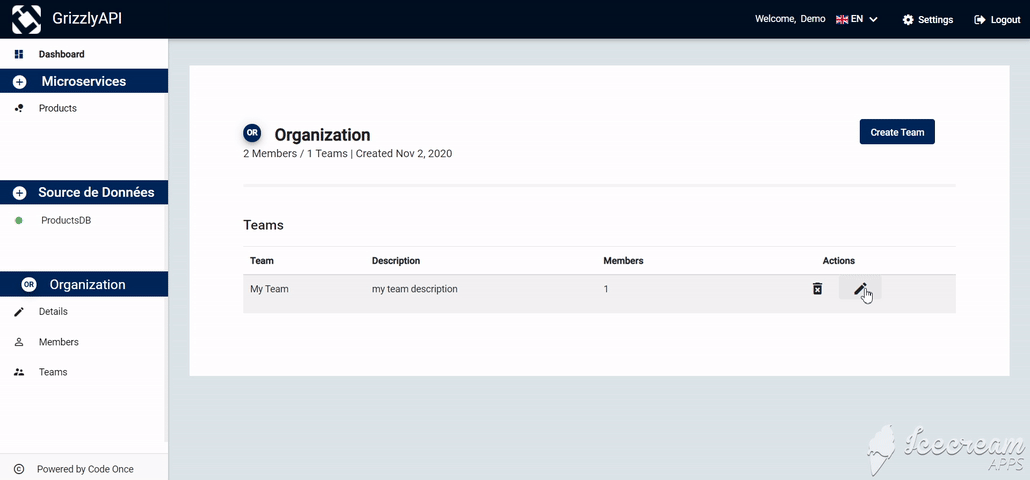Click the 'My Team' cell
The image size is (1030, 480).
tap(269, 289)
